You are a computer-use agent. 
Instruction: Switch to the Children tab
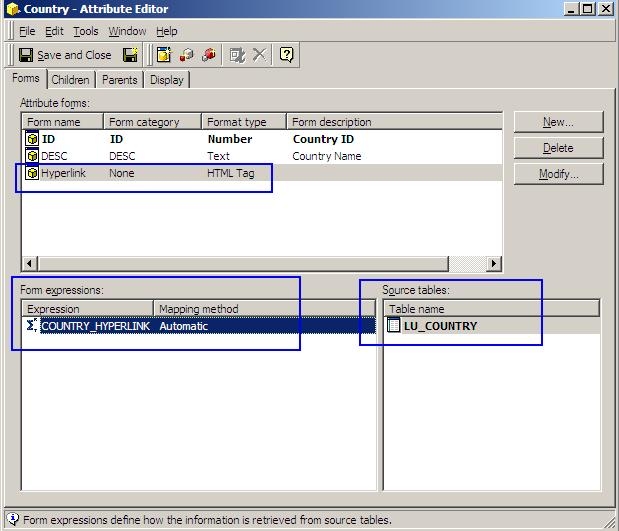(x=70, y=80)
